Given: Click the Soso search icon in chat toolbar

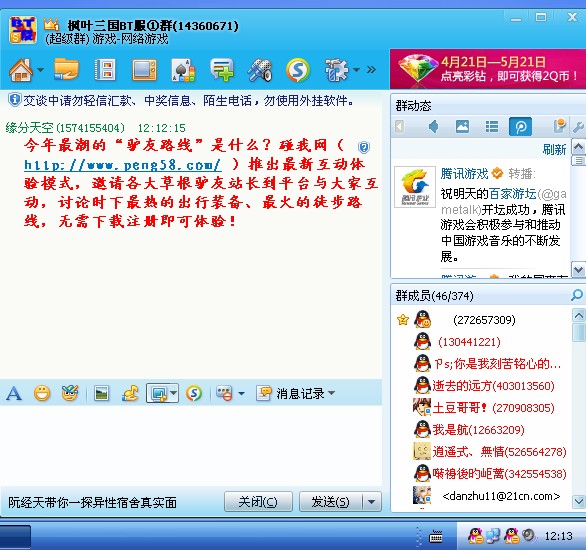Looking at the screenshot, I should click(x=194, y=393).
